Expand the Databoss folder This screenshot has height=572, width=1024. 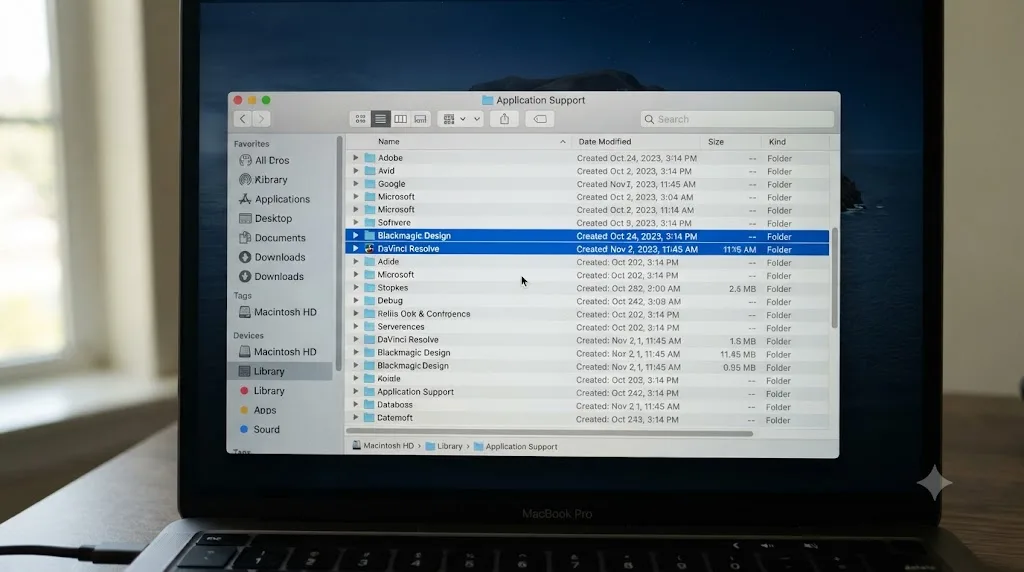click(356, 405)
